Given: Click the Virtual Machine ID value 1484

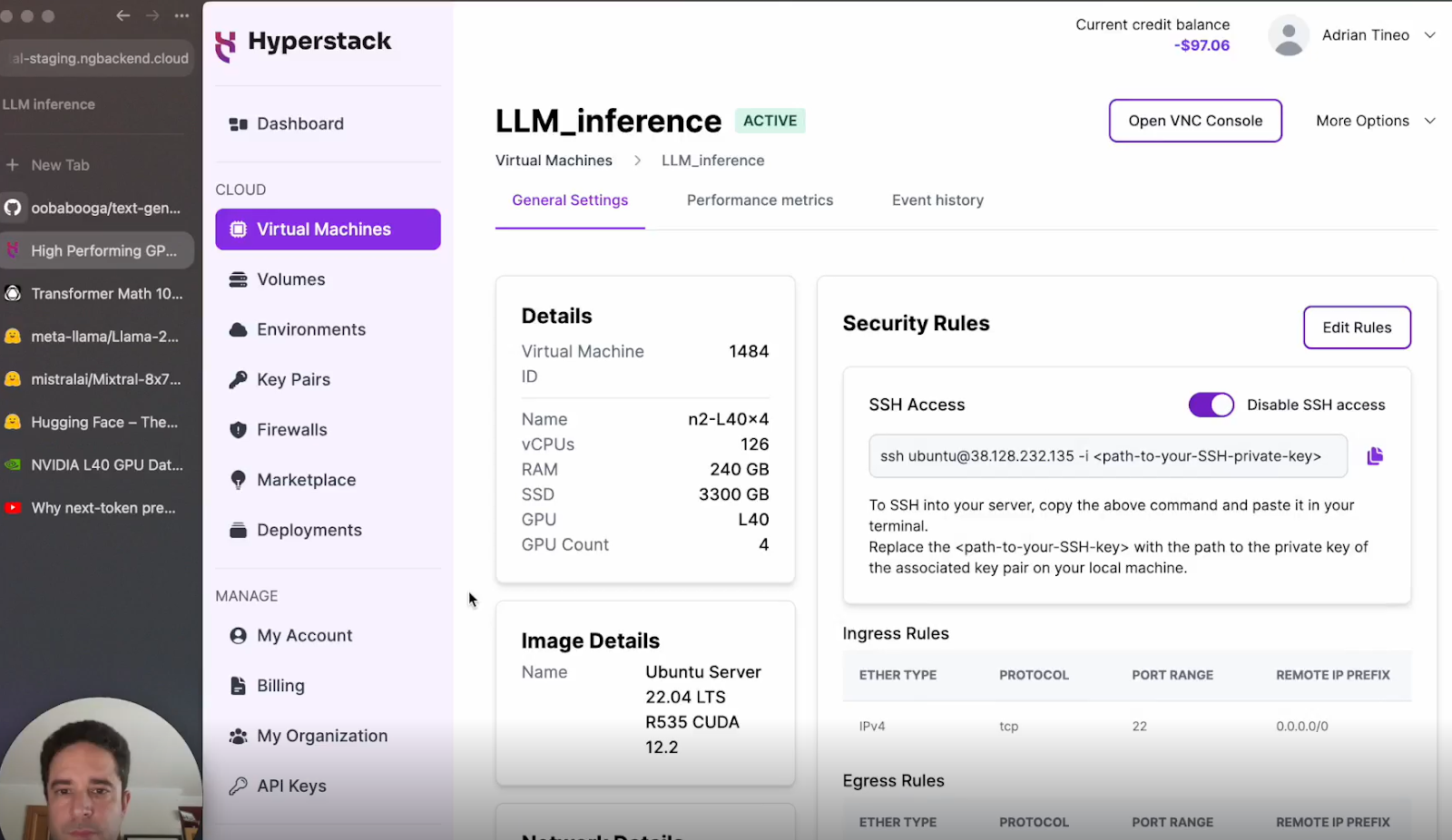Looking at the screenshot, I should coord(749,351).
